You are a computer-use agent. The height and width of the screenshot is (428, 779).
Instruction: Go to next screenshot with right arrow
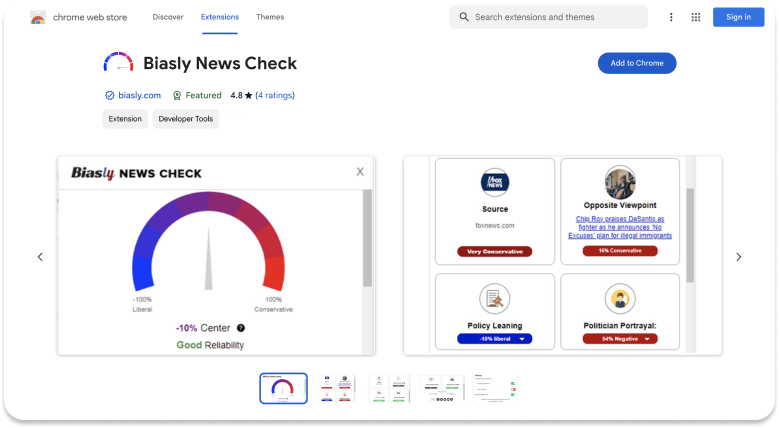[739, 257]
